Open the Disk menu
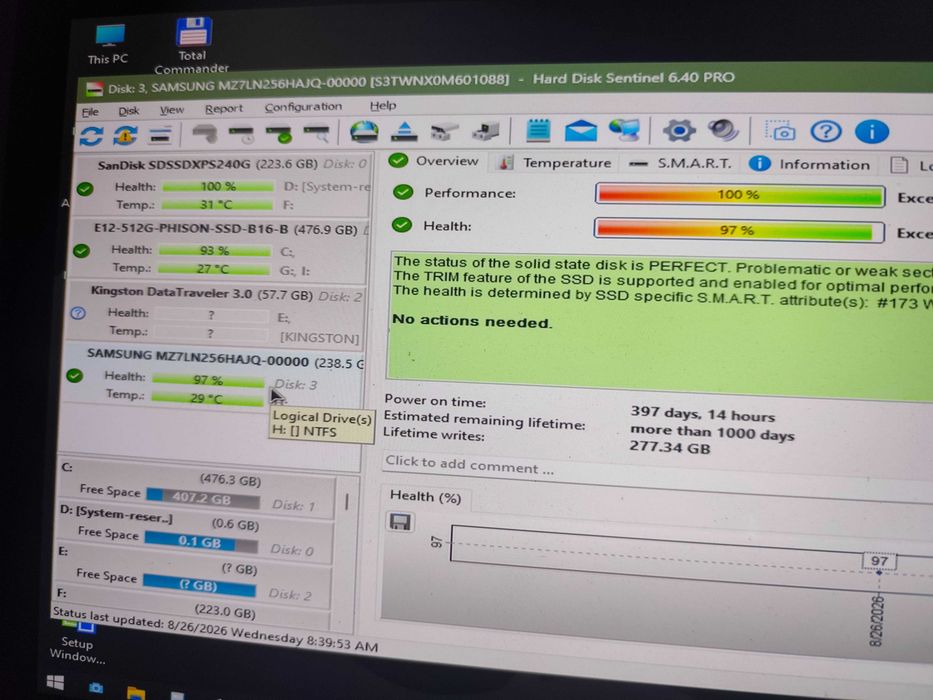The height and width of the screenshot is (700, 933). 129,111
